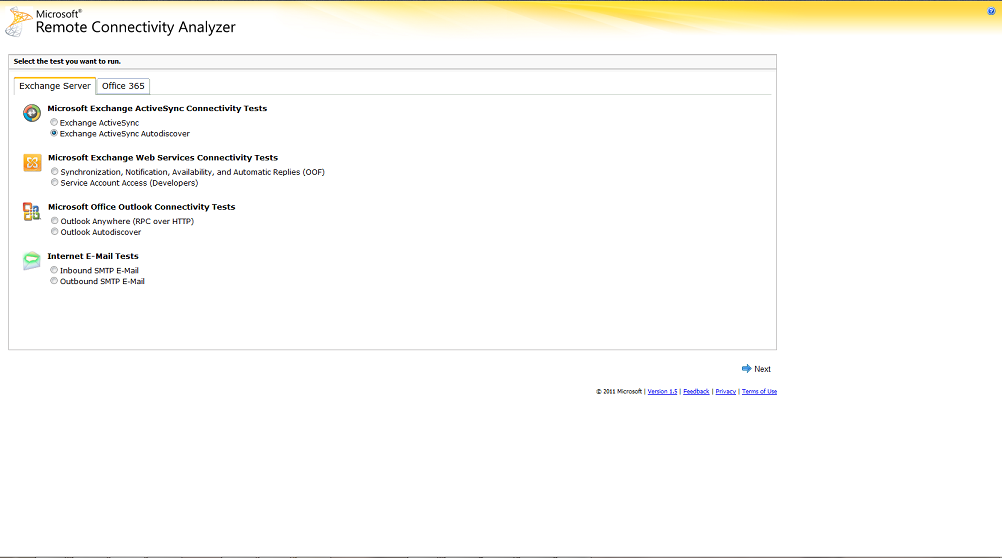Open the help icon at top right
1002x558 pixels.
coord(991,12)
